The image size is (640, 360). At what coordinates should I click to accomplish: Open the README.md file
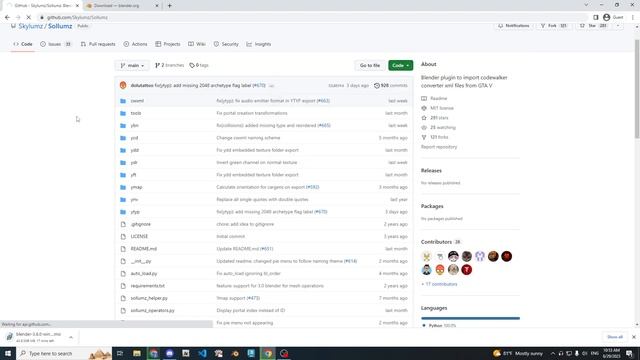coord(144,249)
